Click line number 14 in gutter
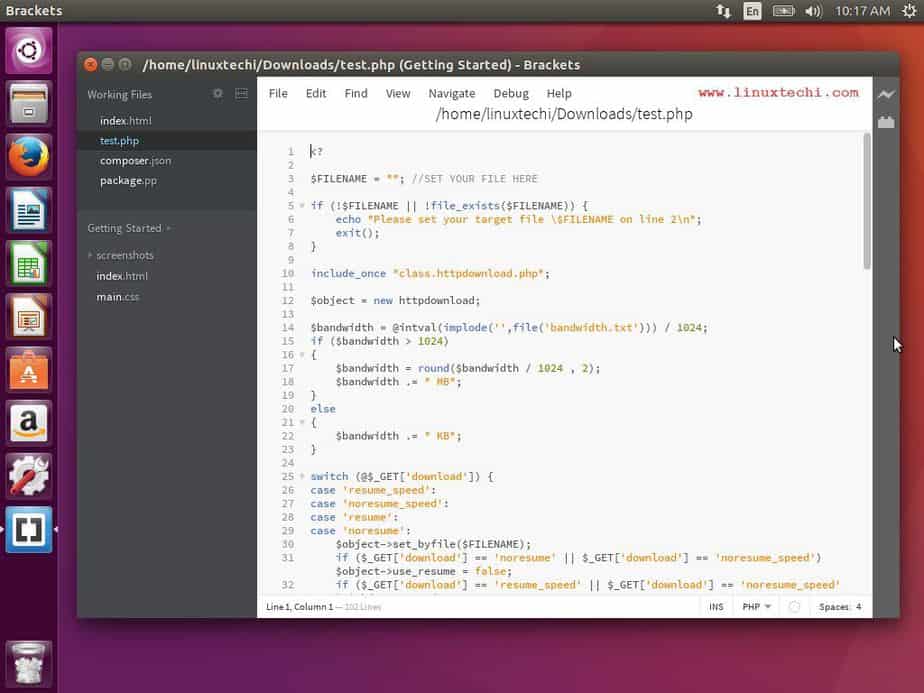924x693 pixels. (x=288, y=328)
